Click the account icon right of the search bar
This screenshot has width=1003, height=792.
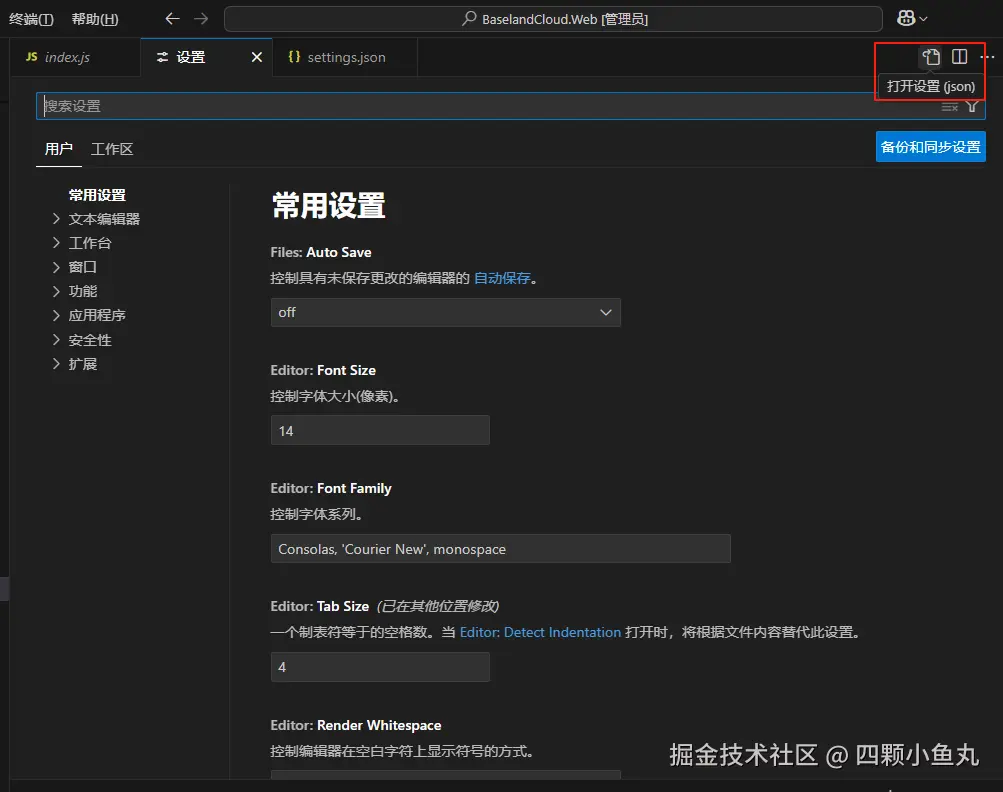point(907,17)
